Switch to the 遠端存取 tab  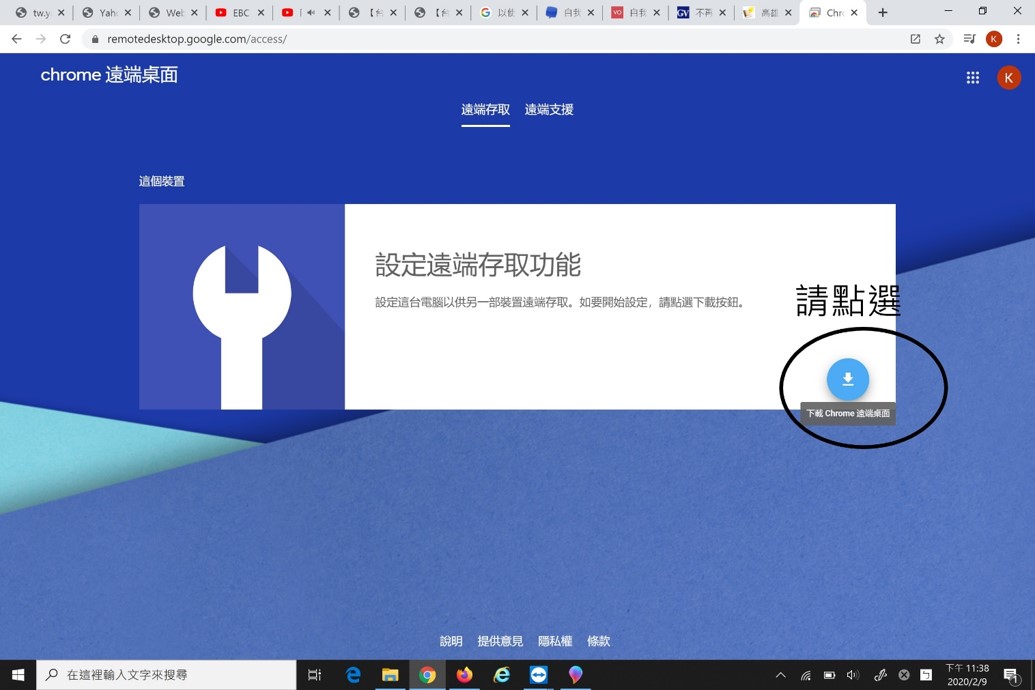click(x=485, y=110)
